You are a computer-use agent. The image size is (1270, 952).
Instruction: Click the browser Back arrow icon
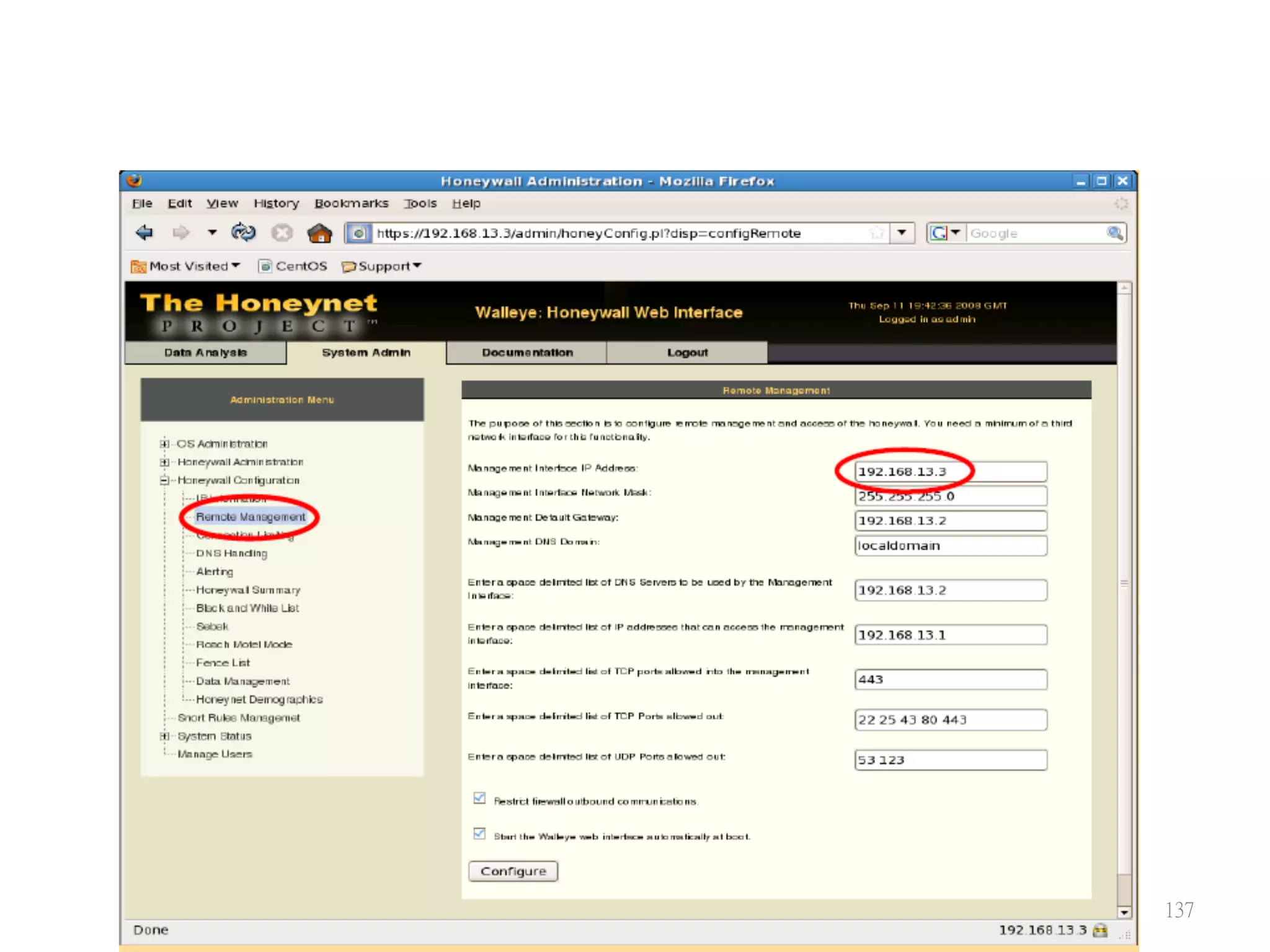144,233
